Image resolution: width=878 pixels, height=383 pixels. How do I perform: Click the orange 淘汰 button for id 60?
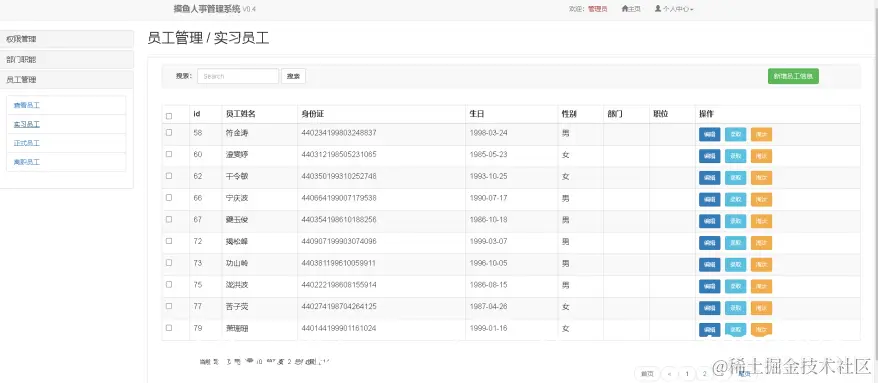click(762, 156)
